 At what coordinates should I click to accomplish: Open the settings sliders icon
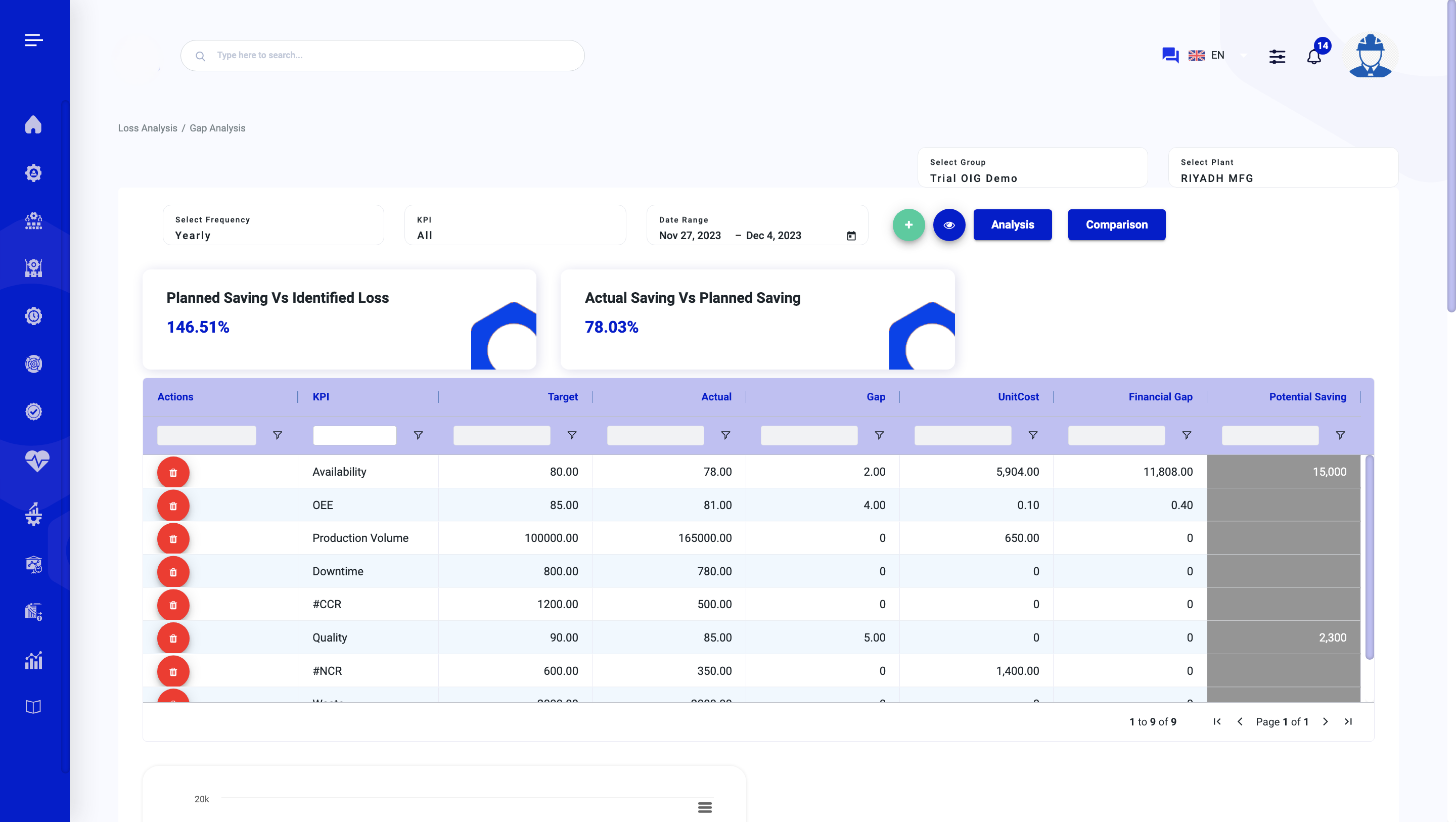point(1277,56)
